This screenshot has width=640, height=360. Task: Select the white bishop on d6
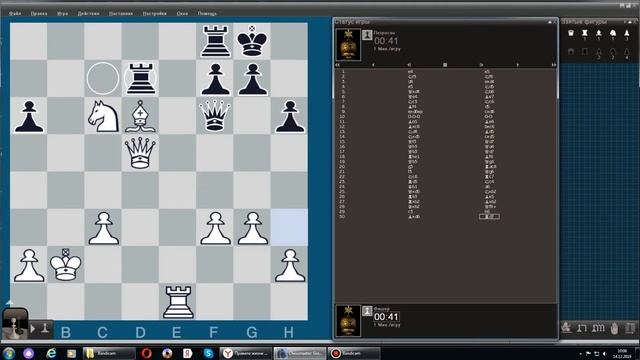(x=140, y=116)
